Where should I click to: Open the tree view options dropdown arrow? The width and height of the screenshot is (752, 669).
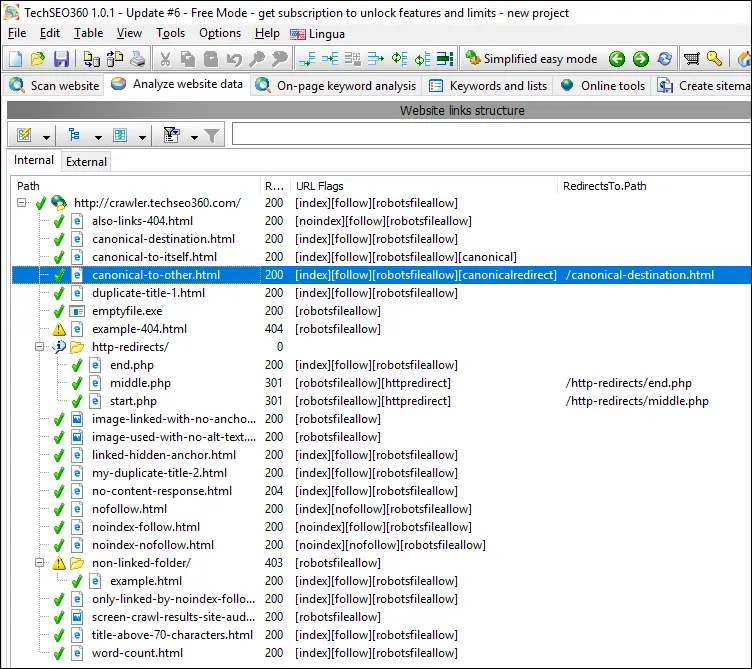coord(98,136)
